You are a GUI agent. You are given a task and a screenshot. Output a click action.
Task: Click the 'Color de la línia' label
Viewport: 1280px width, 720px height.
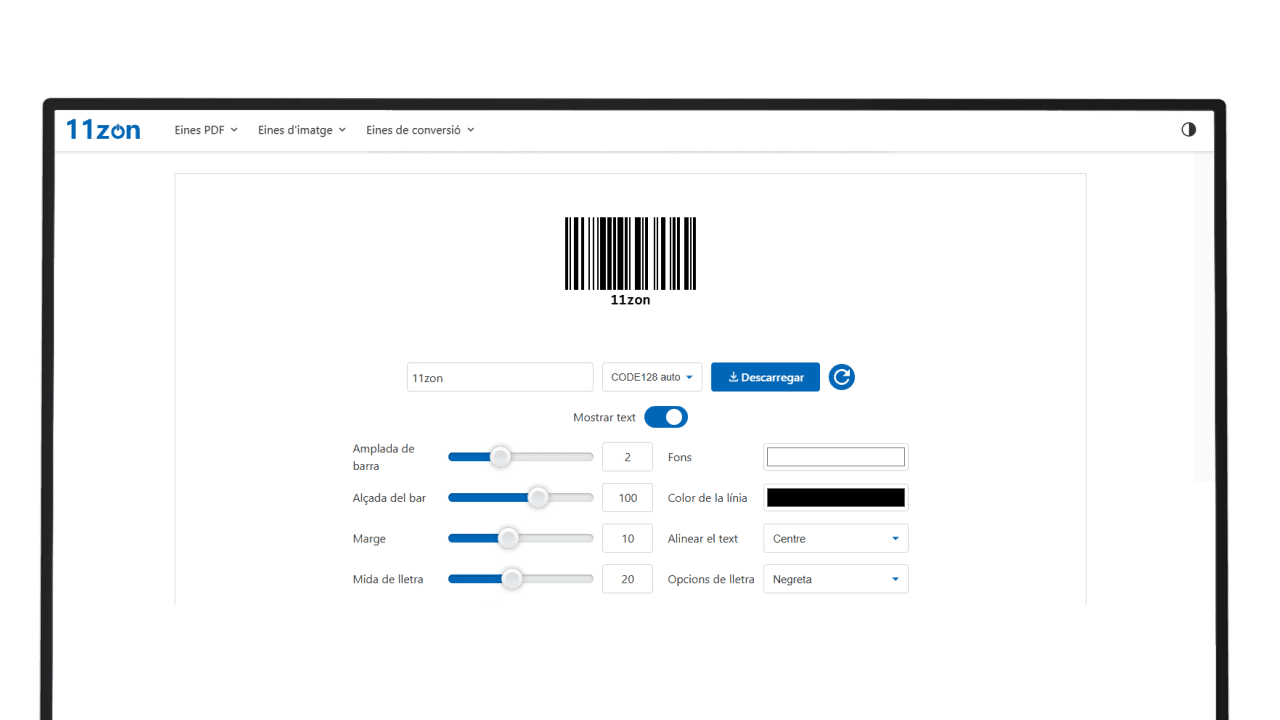click(x=708, y=498)
